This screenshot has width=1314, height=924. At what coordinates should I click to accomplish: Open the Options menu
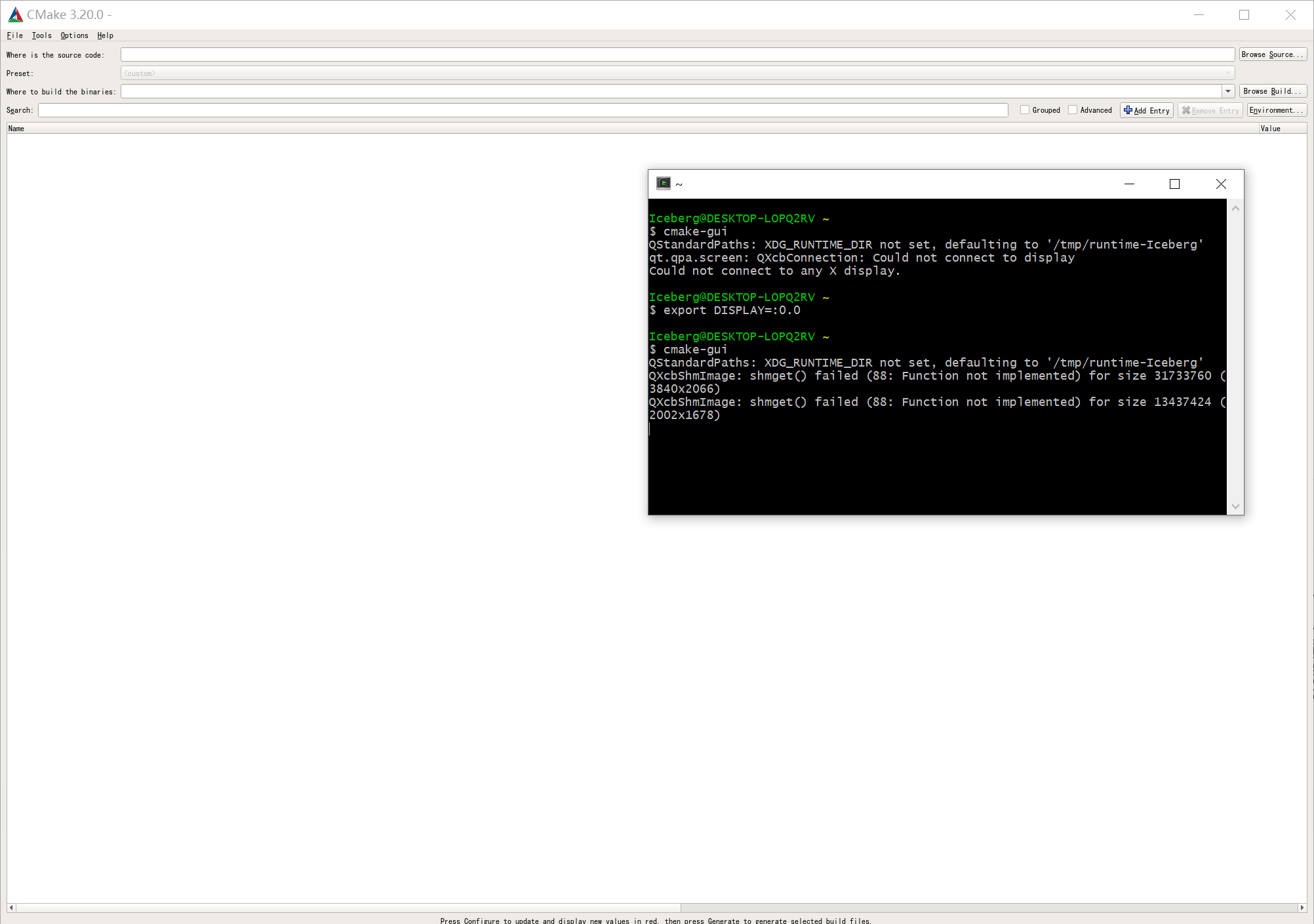tap(74, 35)
